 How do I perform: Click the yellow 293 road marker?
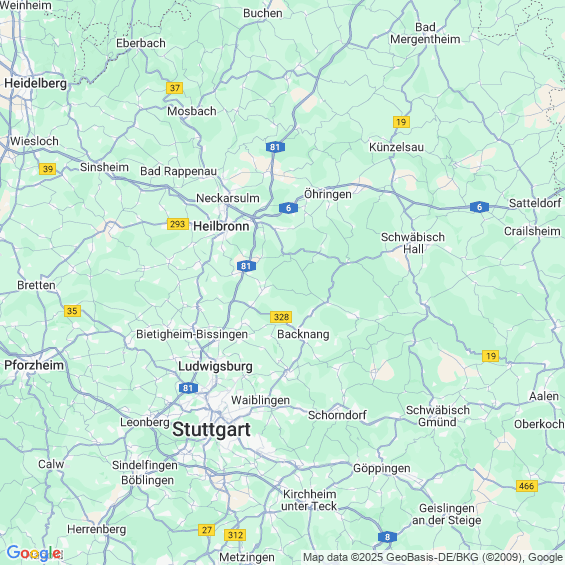click(178, 224)
